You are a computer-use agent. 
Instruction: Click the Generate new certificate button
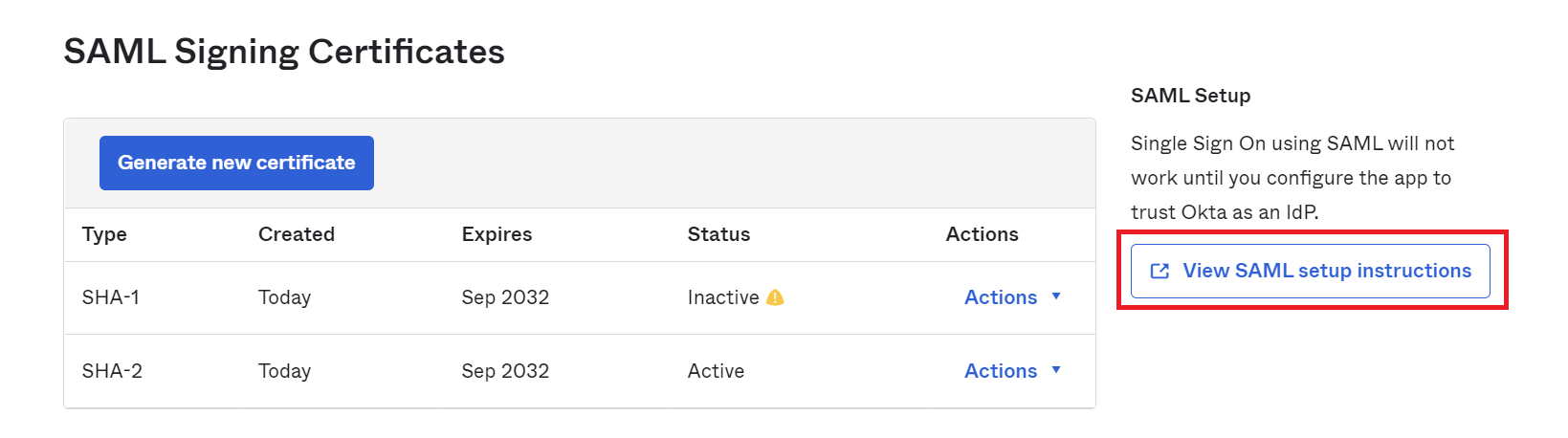tap(236, 163)
